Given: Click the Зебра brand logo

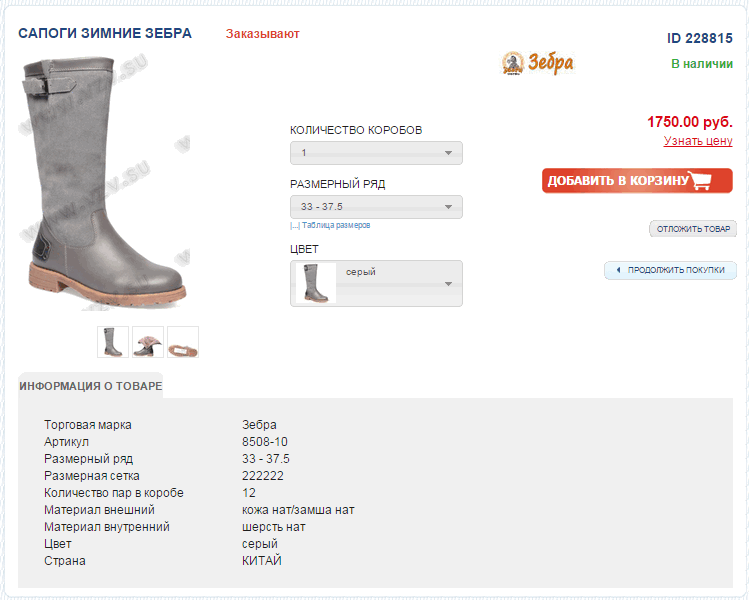Looking at the screenshot, I should coord(538,63).
